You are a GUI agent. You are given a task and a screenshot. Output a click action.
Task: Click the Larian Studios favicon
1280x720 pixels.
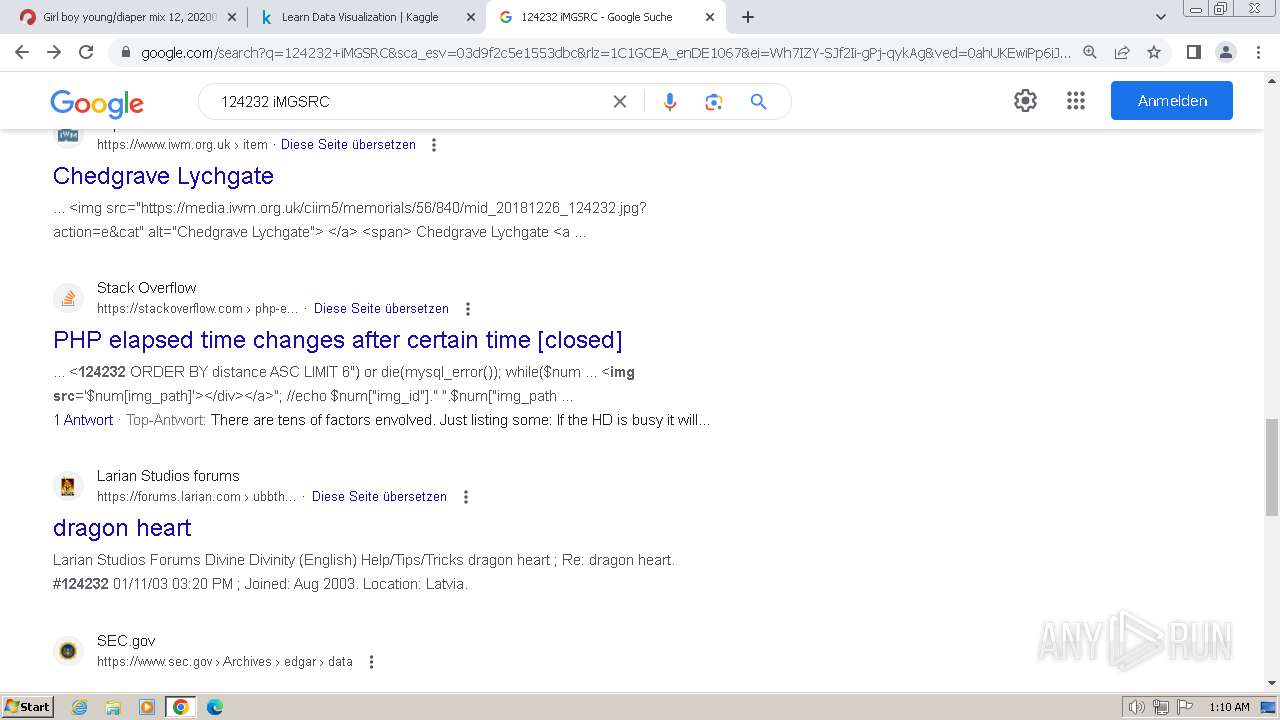(68, 486)
